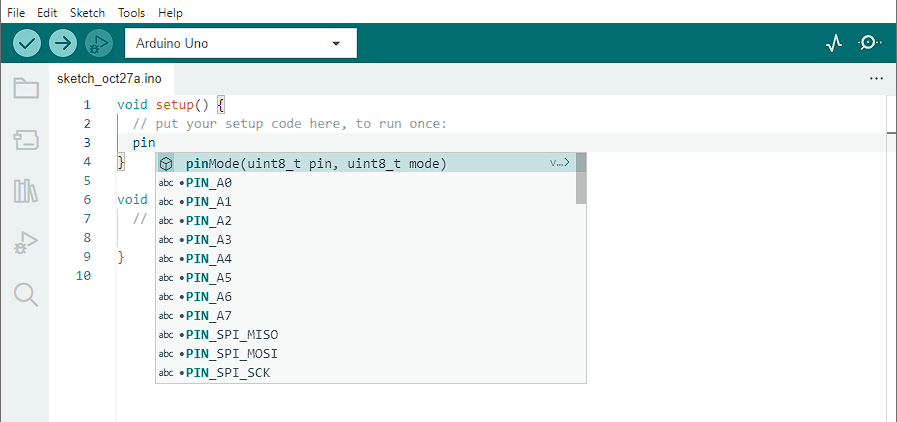Screen dimensions: 897x422
Task: Open the Tools menu
Action: click(132, 12)
